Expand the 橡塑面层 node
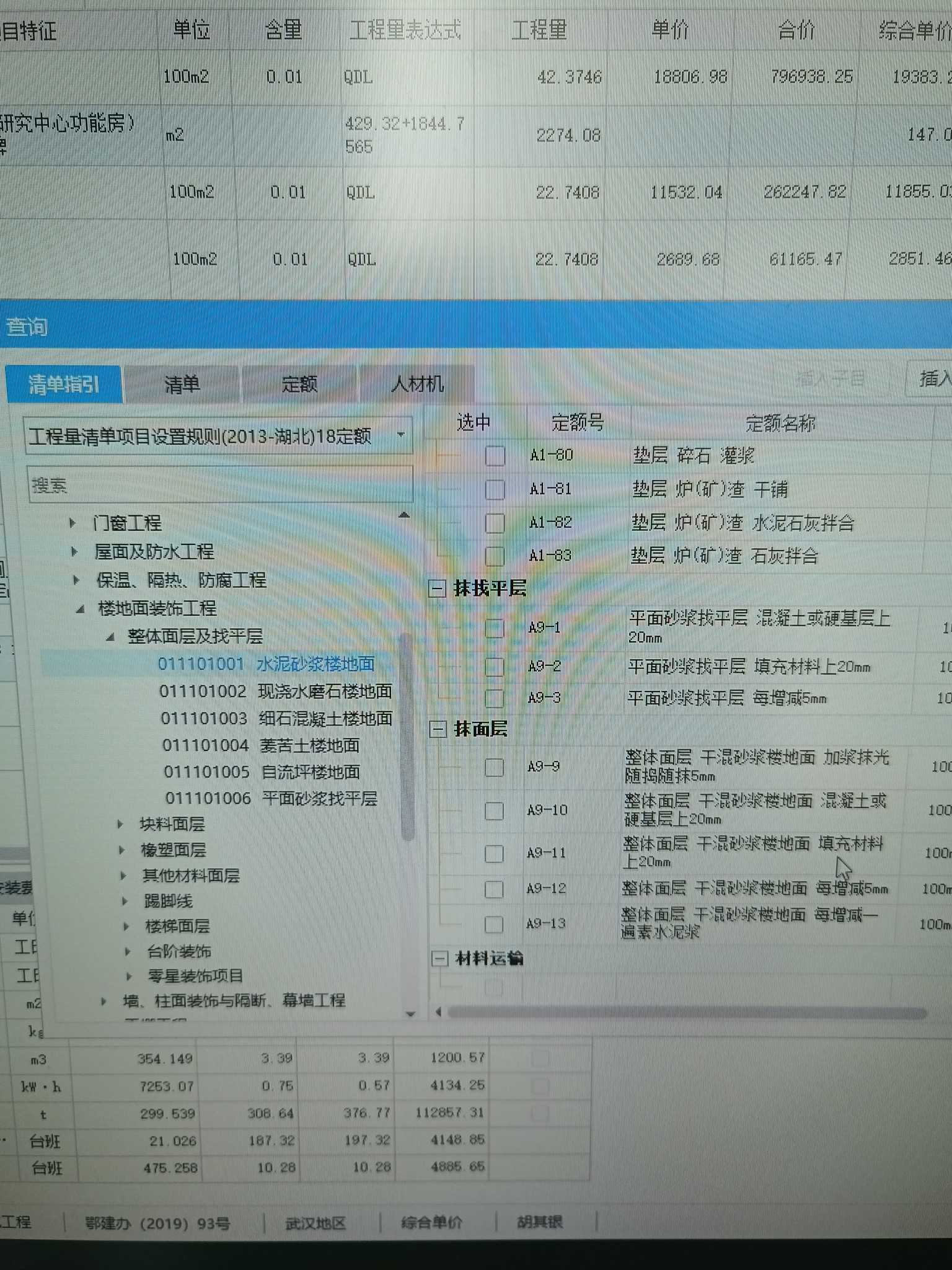 (x=121, y=850)
